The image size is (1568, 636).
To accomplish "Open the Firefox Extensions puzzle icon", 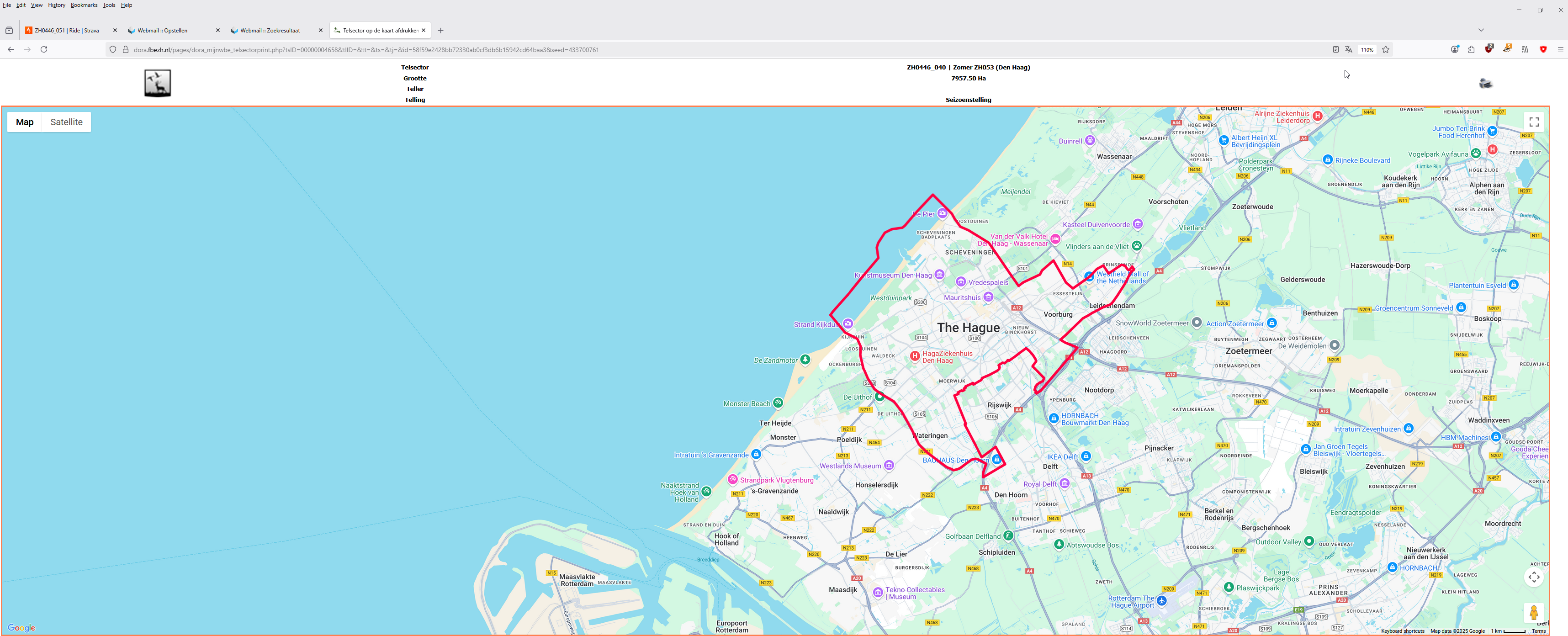I will click(x=1471, y=49).
